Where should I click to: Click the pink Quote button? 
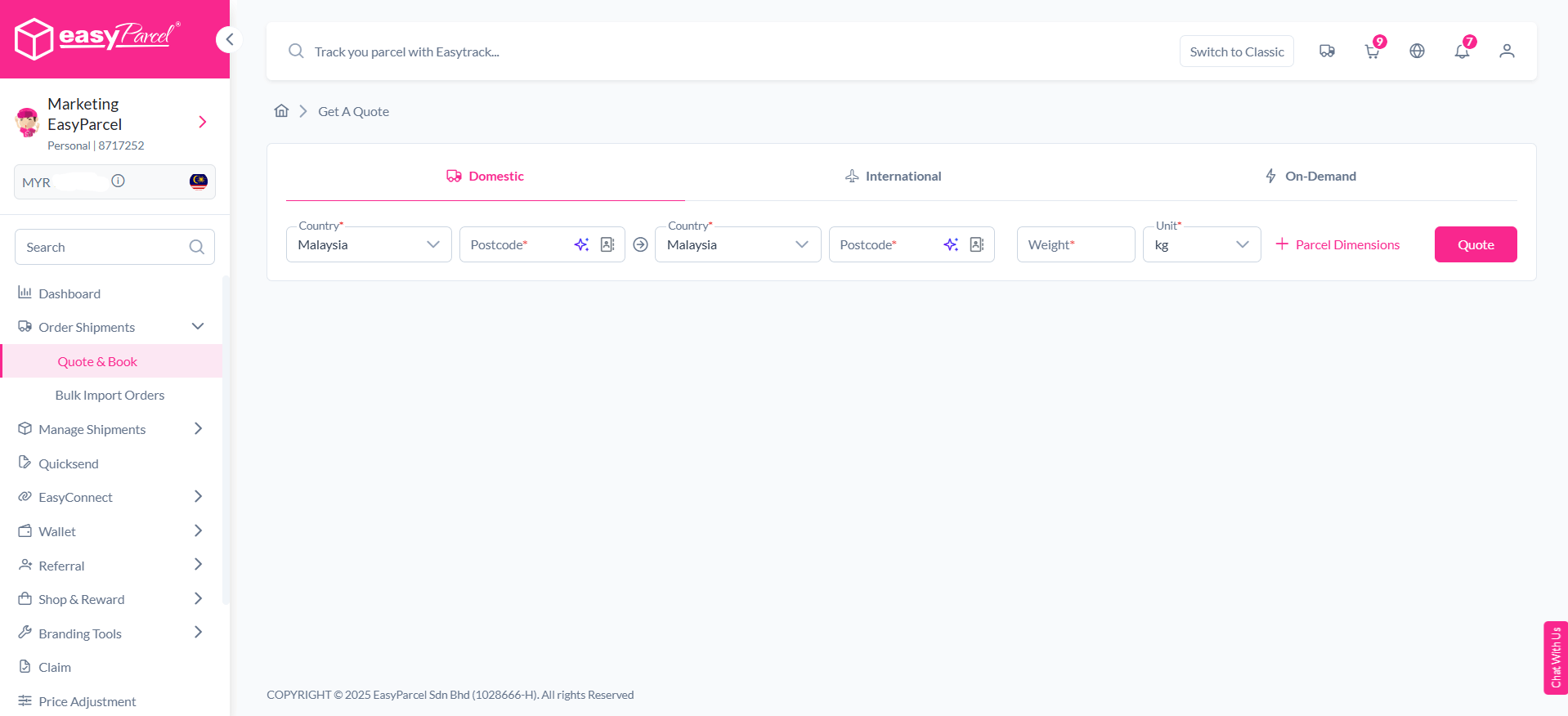pos(1475,244)
